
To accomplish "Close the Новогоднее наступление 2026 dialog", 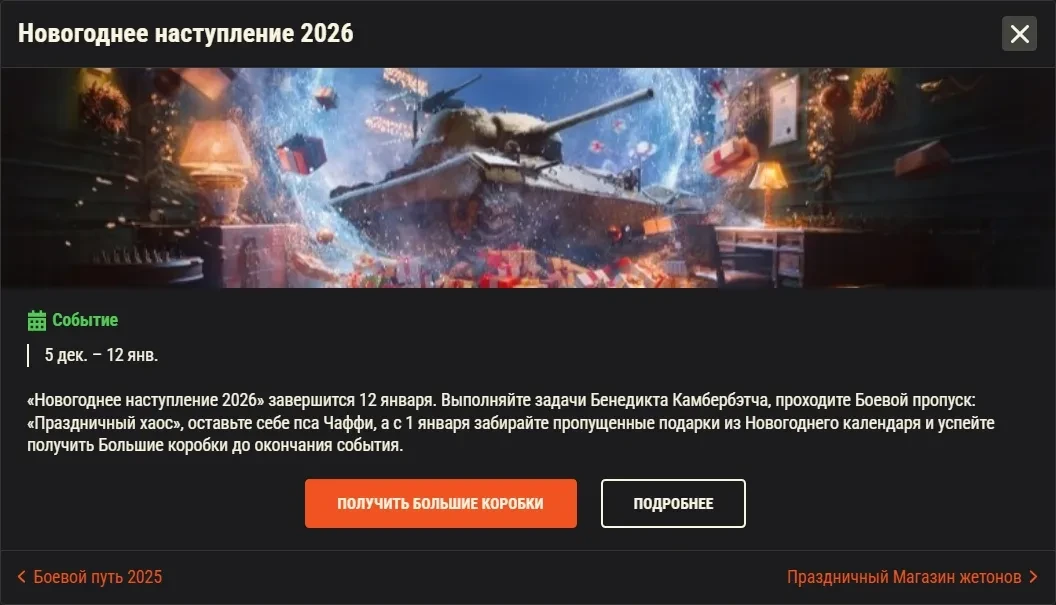I will tap(1019, 33).
